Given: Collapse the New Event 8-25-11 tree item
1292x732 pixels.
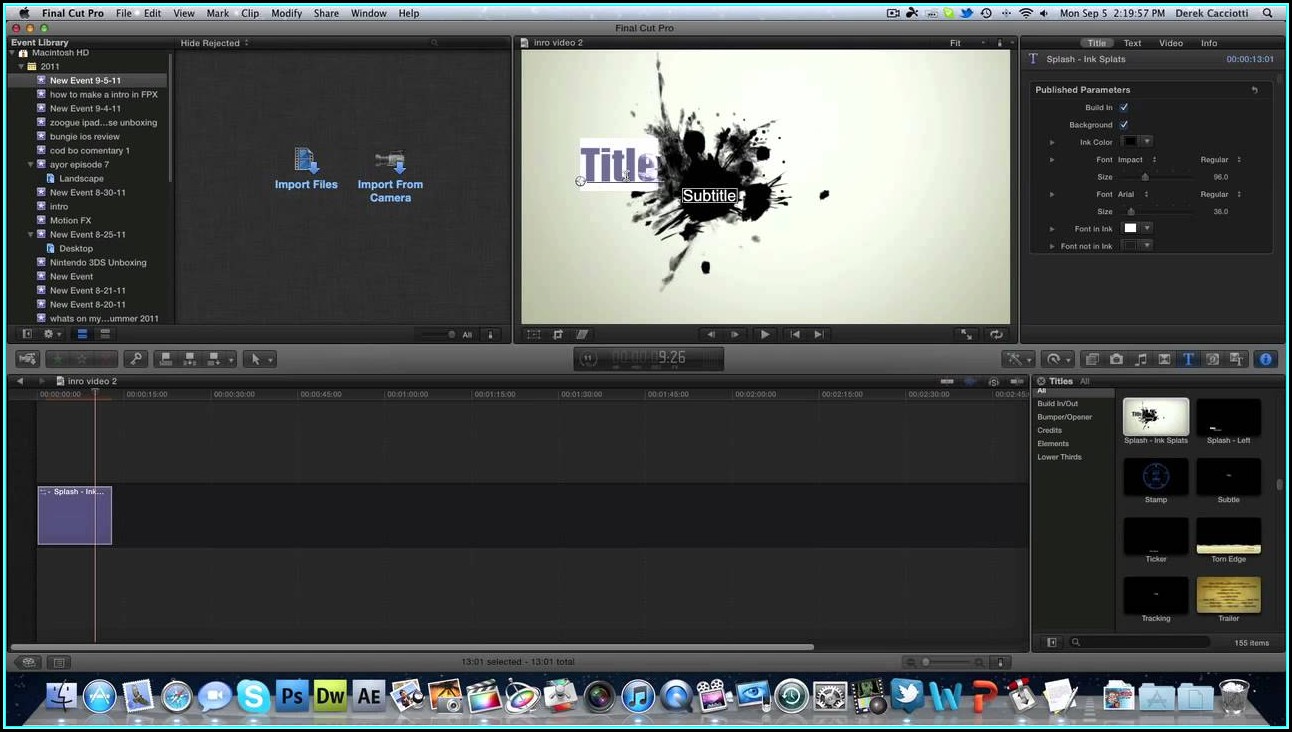Looking at the screenshot, I should tap(31, 234).
